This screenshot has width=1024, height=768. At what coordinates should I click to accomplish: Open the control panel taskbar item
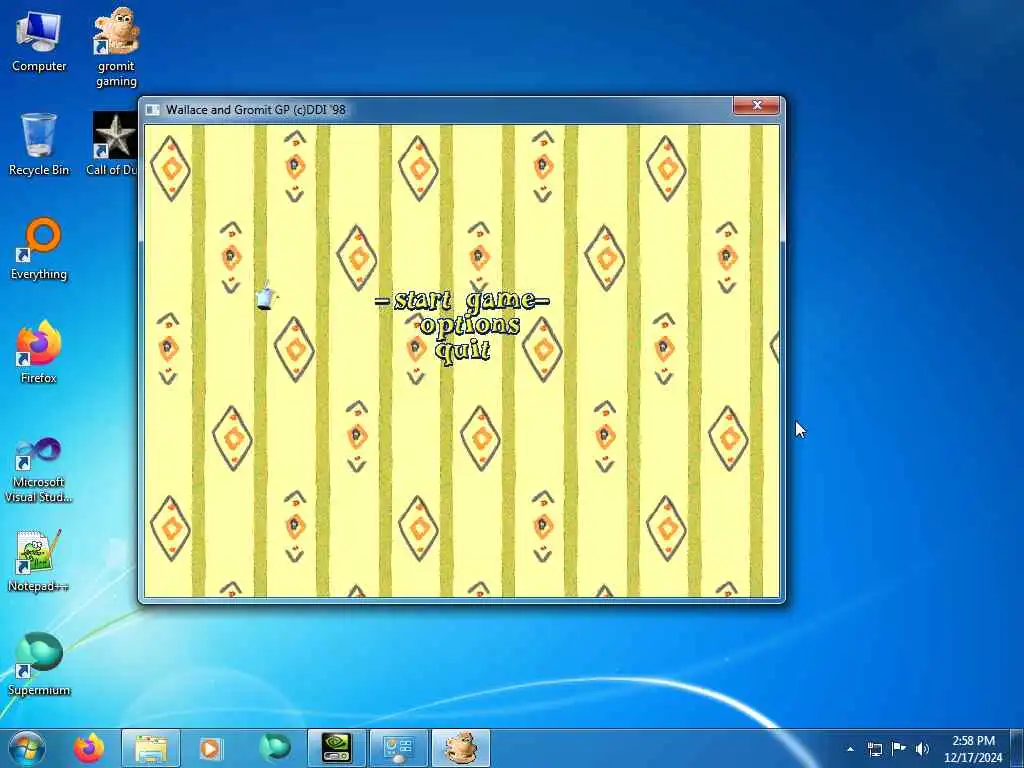[398, 748]
